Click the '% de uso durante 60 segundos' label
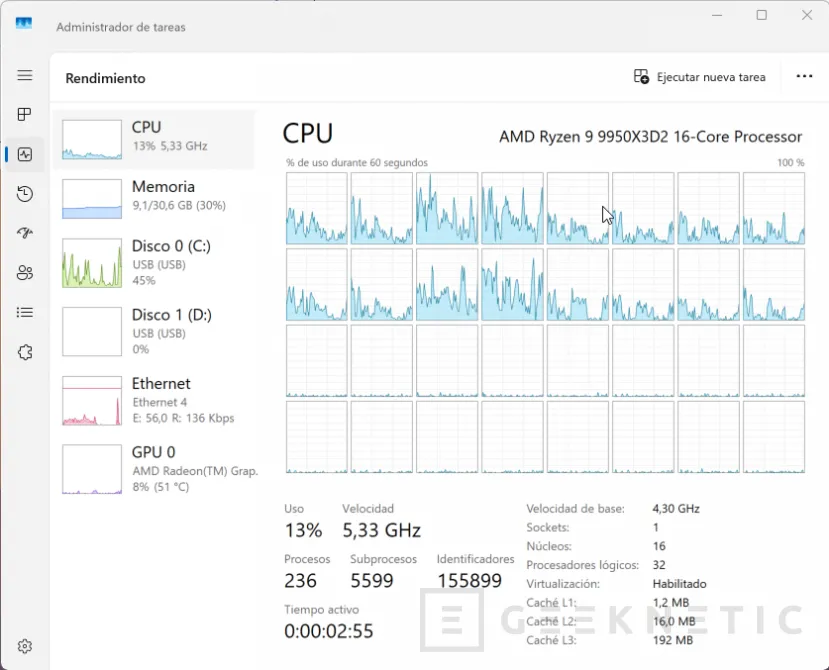Screen dimensions: 829x670 357,162
